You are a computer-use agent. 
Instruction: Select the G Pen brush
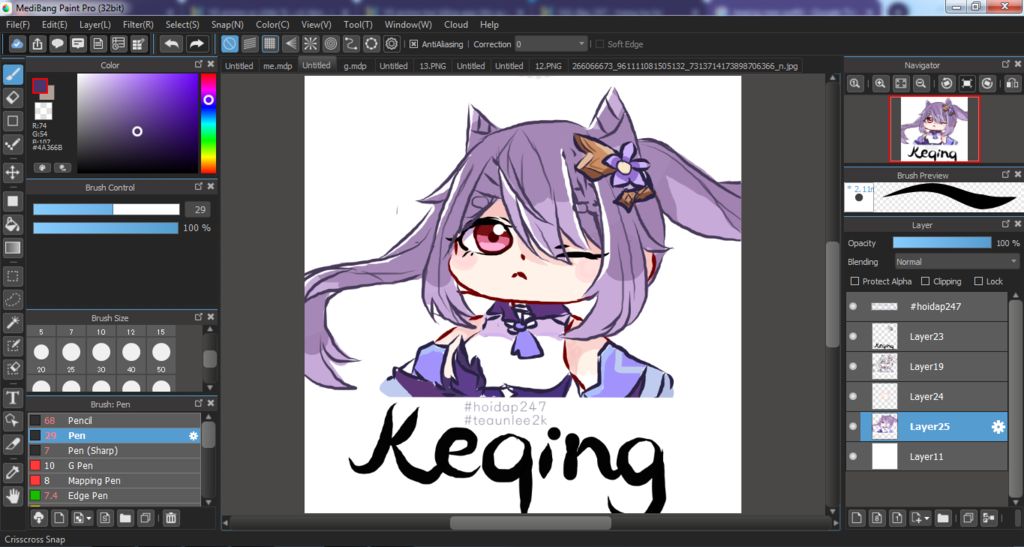pyautogui.click(x=114, y=466)
